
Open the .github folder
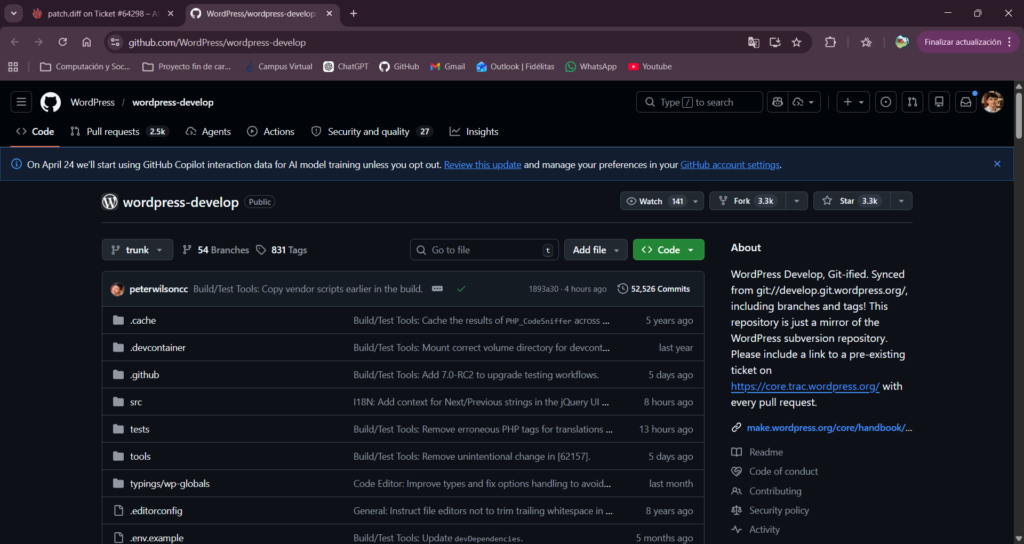click(144, 375)
